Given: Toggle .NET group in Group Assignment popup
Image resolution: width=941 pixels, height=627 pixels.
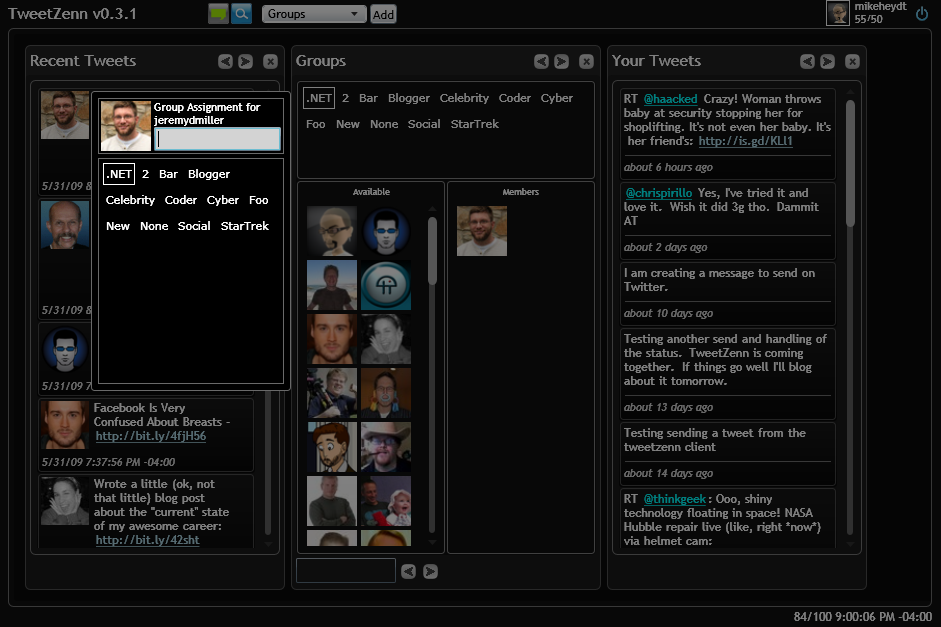Looking at the screenshot, I should point(119,174).
